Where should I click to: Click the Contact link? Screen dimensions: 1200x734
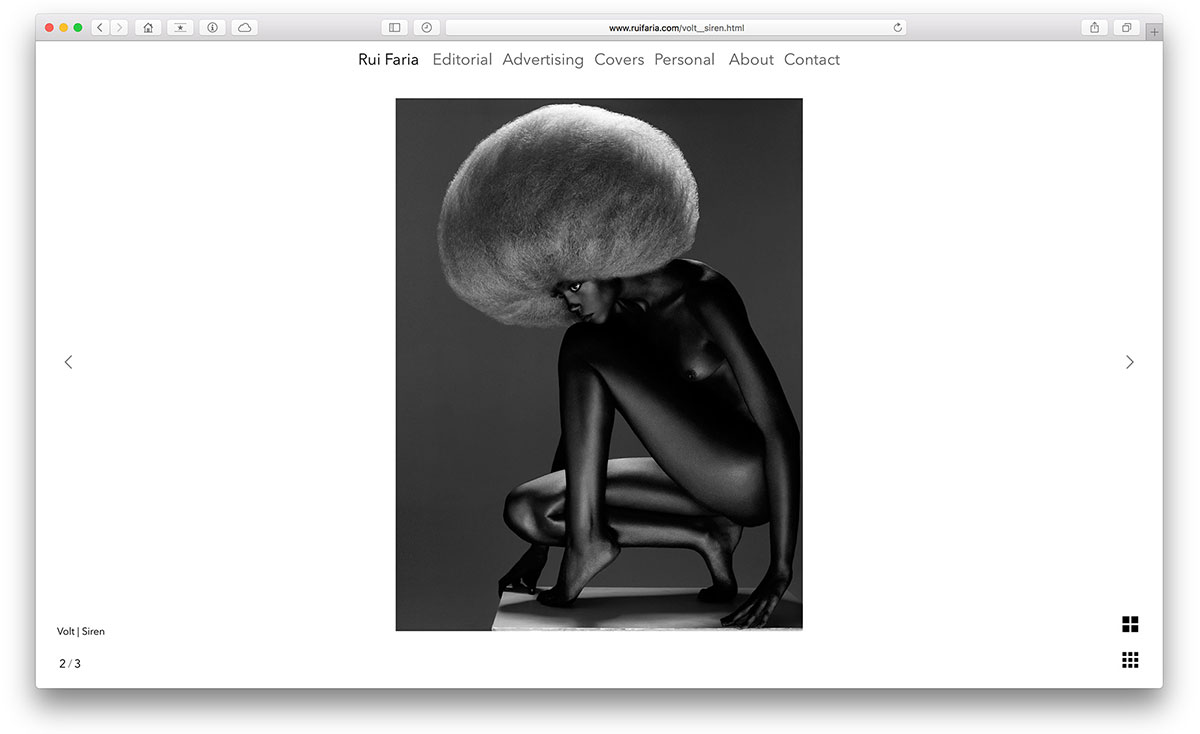click(812, 60)
